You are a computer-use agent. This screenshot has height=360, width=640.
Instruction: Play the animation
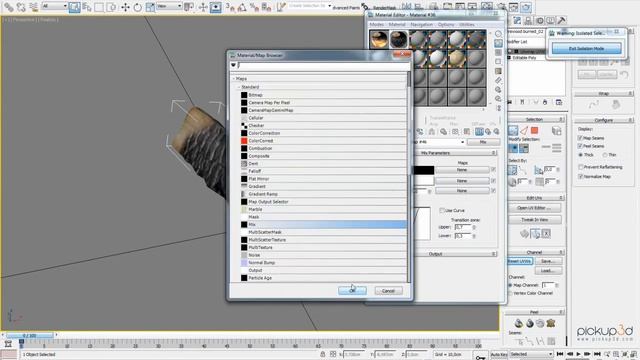[578, 354]
